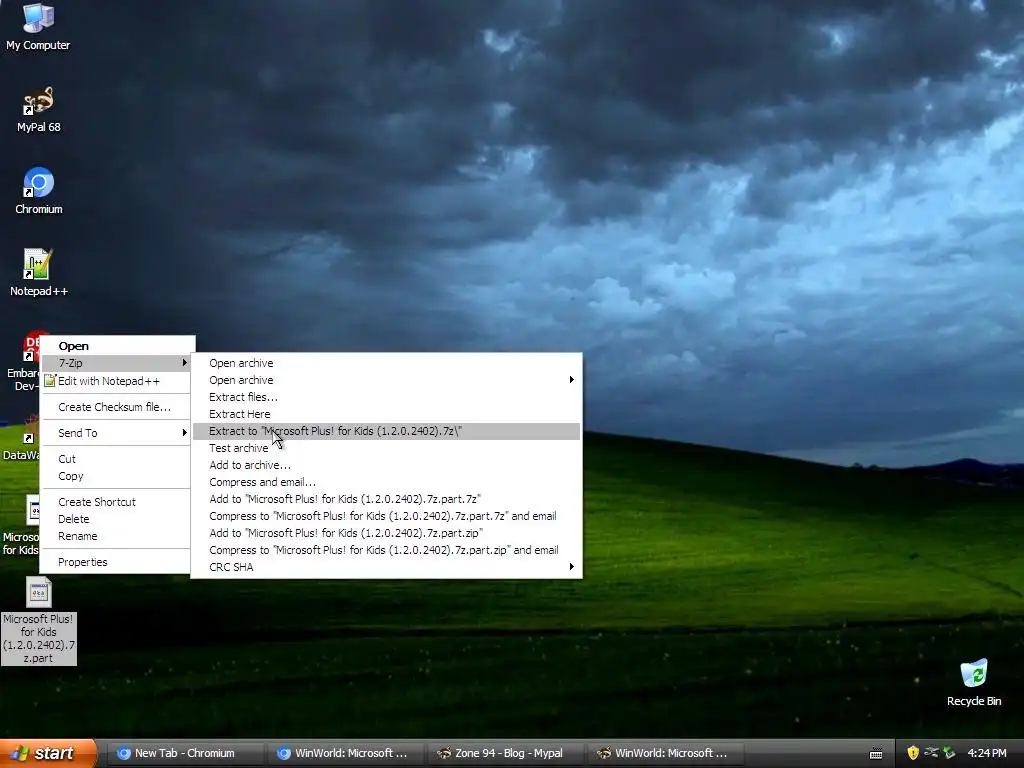Select Create Checksum file...
This screenshot has height=768, width=1024.
[x=117, y=407]
